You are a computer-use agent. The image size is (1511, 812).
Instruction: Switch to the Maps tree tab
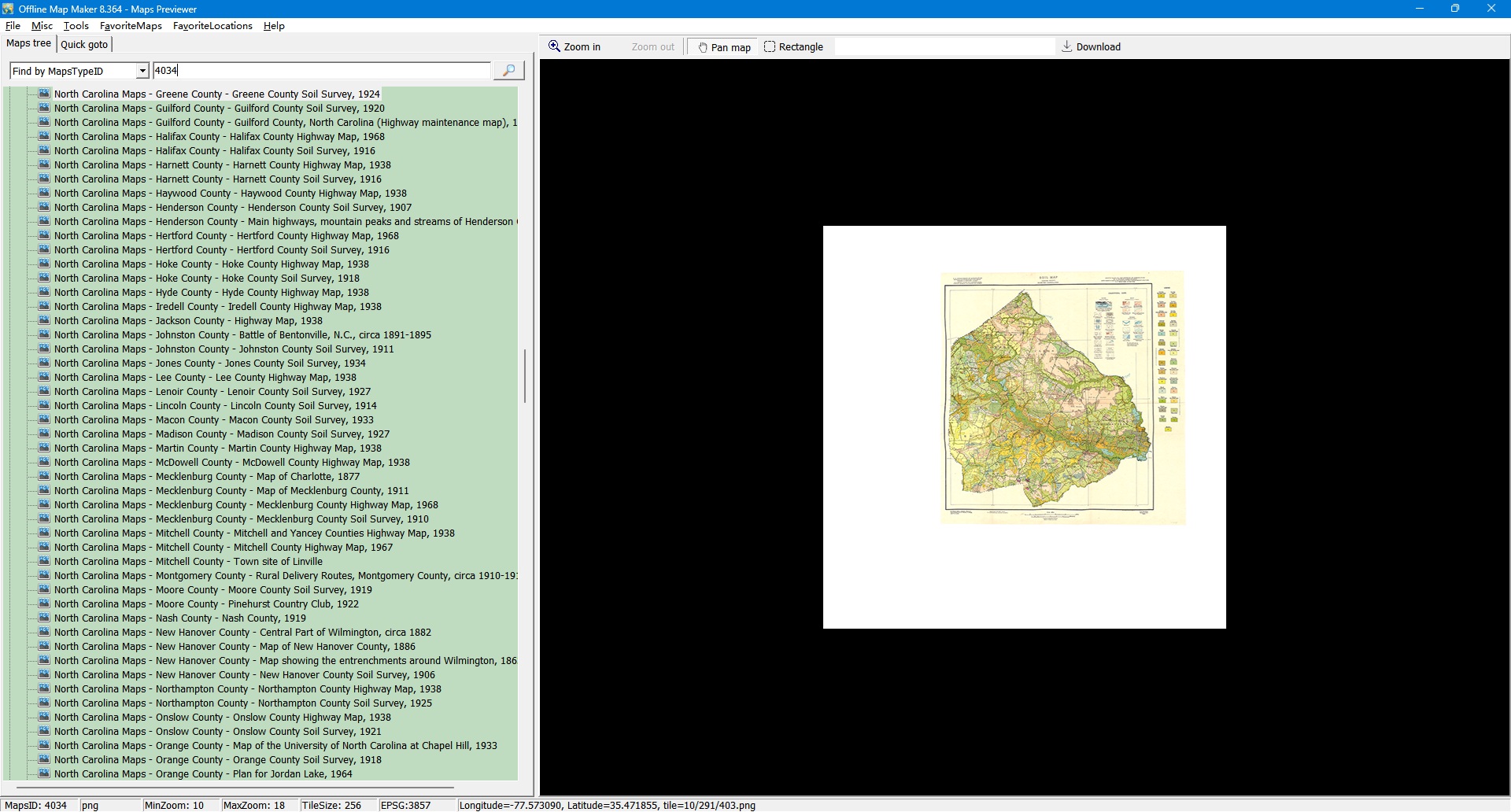point(29,43)
